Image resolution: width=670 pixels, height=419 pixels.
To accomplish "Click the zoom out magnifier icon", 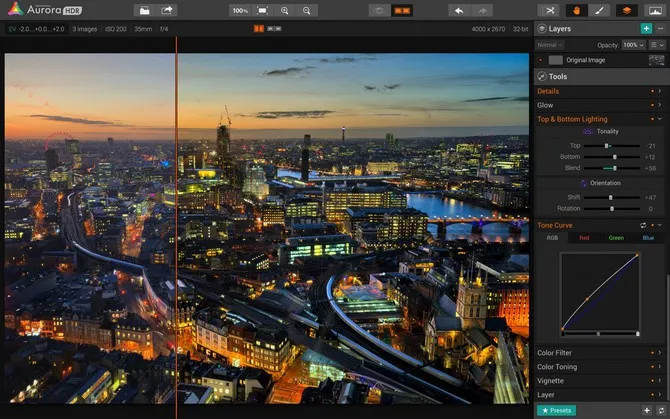I will point(307,10).
